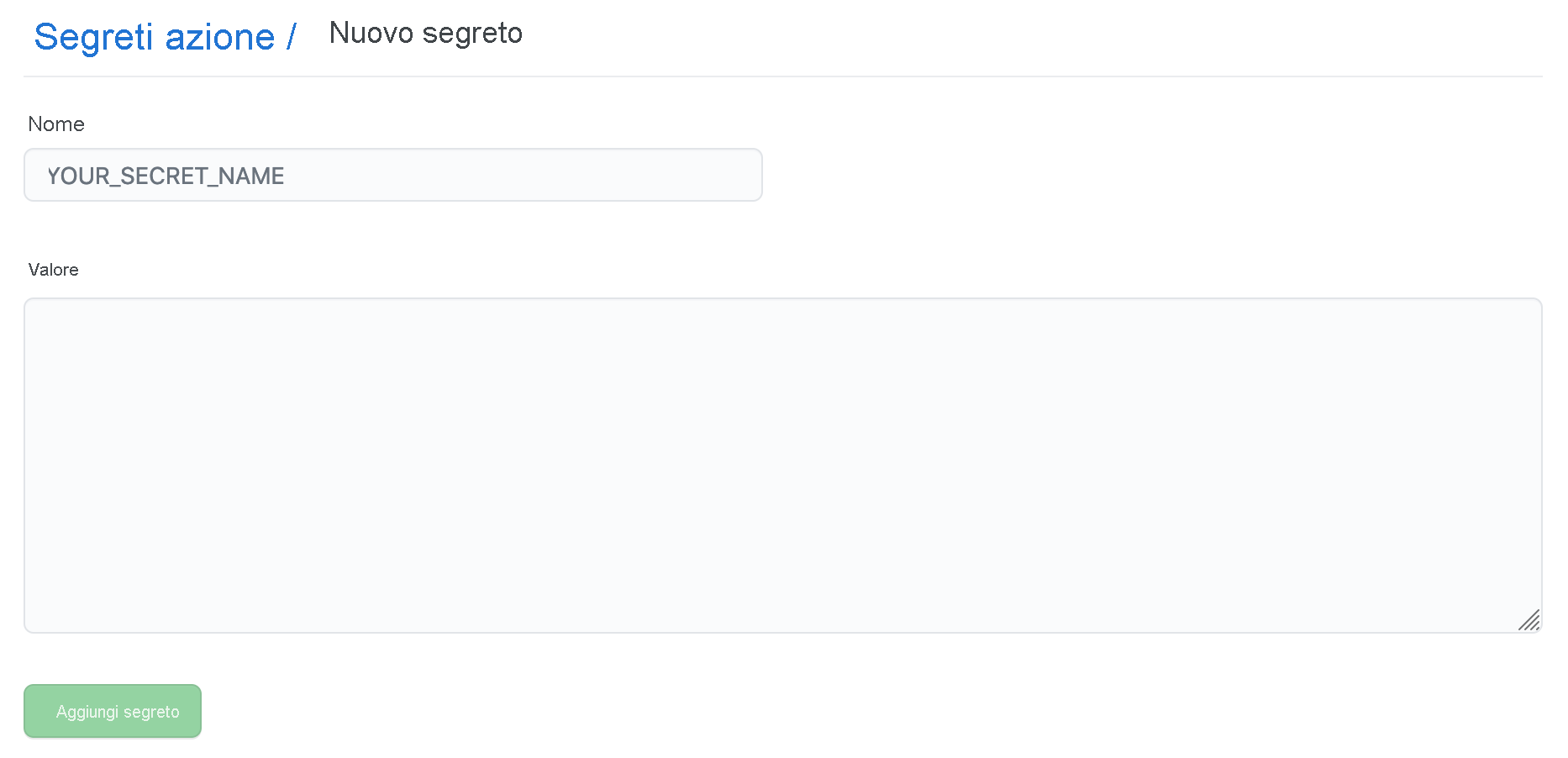Viewport: 1568px width, 758px height.
Task: Select the Nuovo segreto breadcrumb text
Action: point(424,34)
